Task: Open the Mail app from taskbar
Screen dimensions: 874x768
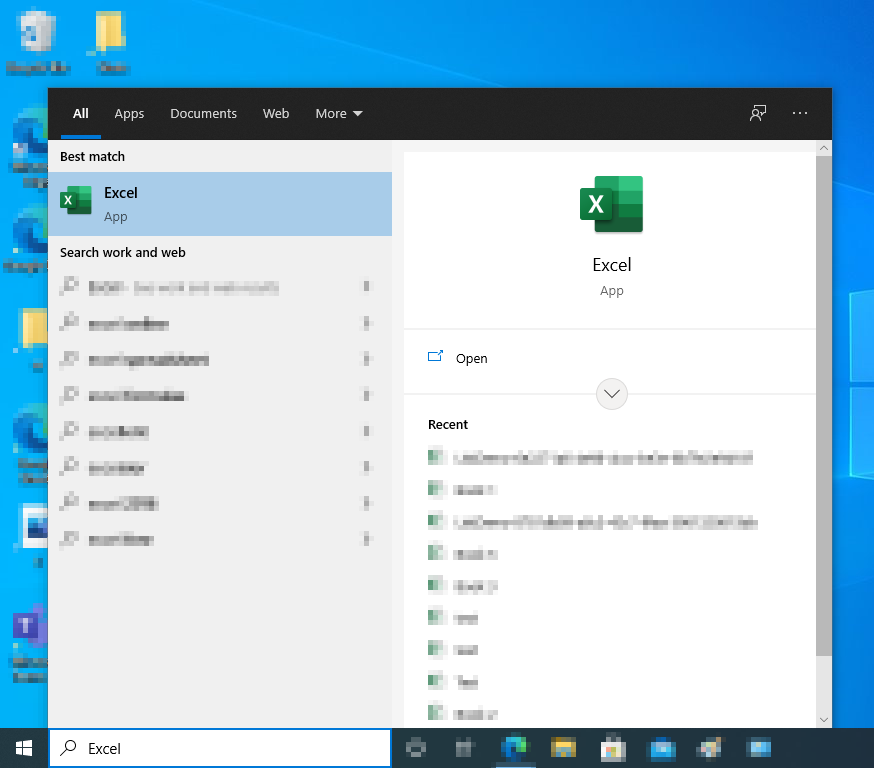Action: click(x=662, y=748)
